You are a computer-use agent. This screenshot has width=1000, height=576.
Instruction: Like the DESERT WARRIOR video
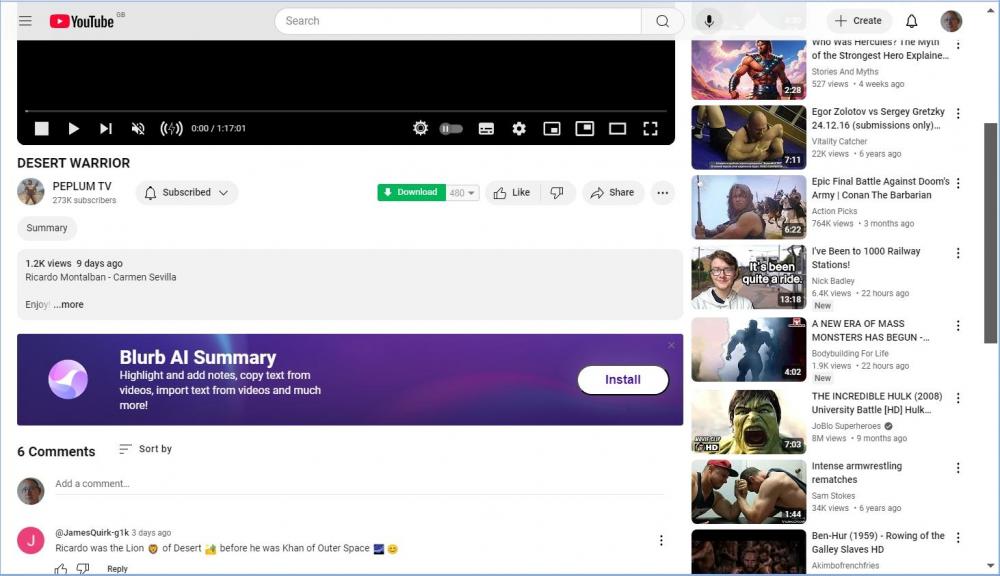coord(512,193)
